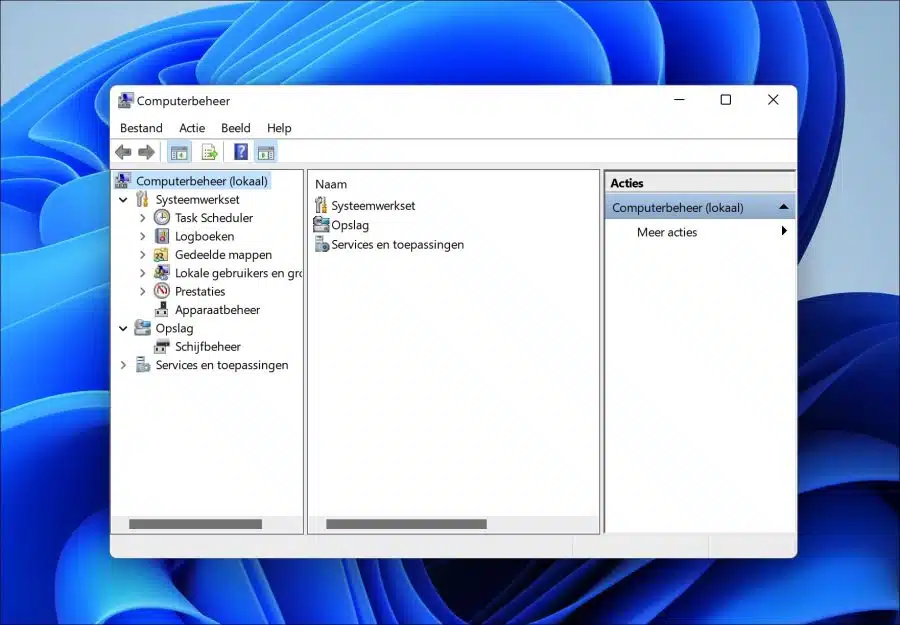Viewport: 900px width, 625px height.
Task: Open the Meer acties submenu arrow
Action: (784, 231)
